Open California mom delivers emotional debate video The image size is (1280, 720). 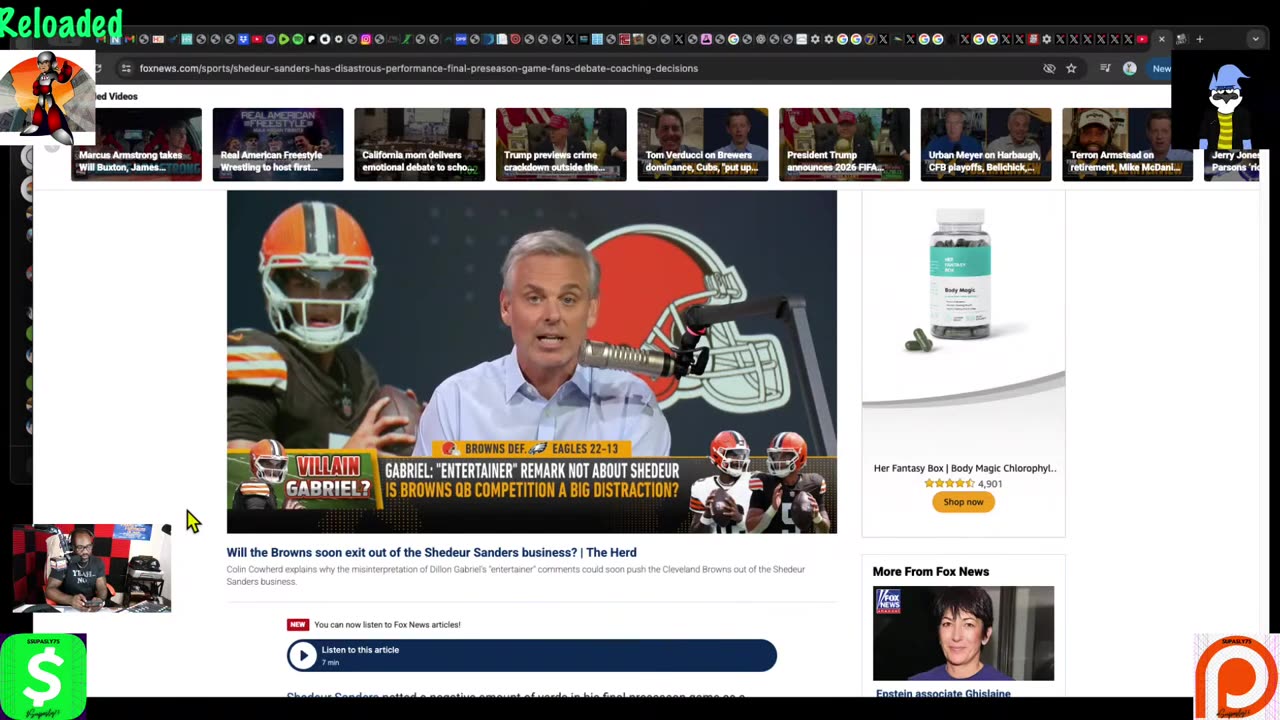(419, 144)
